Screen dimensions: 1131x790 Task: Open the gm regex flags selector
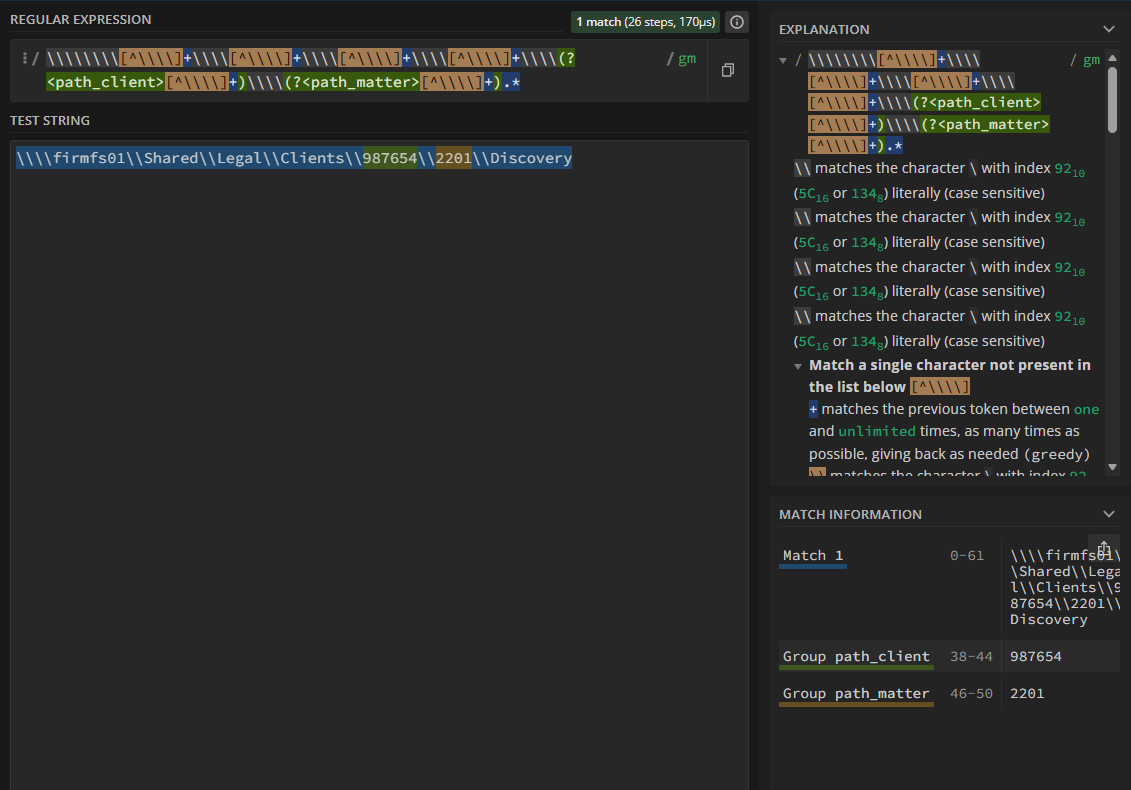(686, 59)
